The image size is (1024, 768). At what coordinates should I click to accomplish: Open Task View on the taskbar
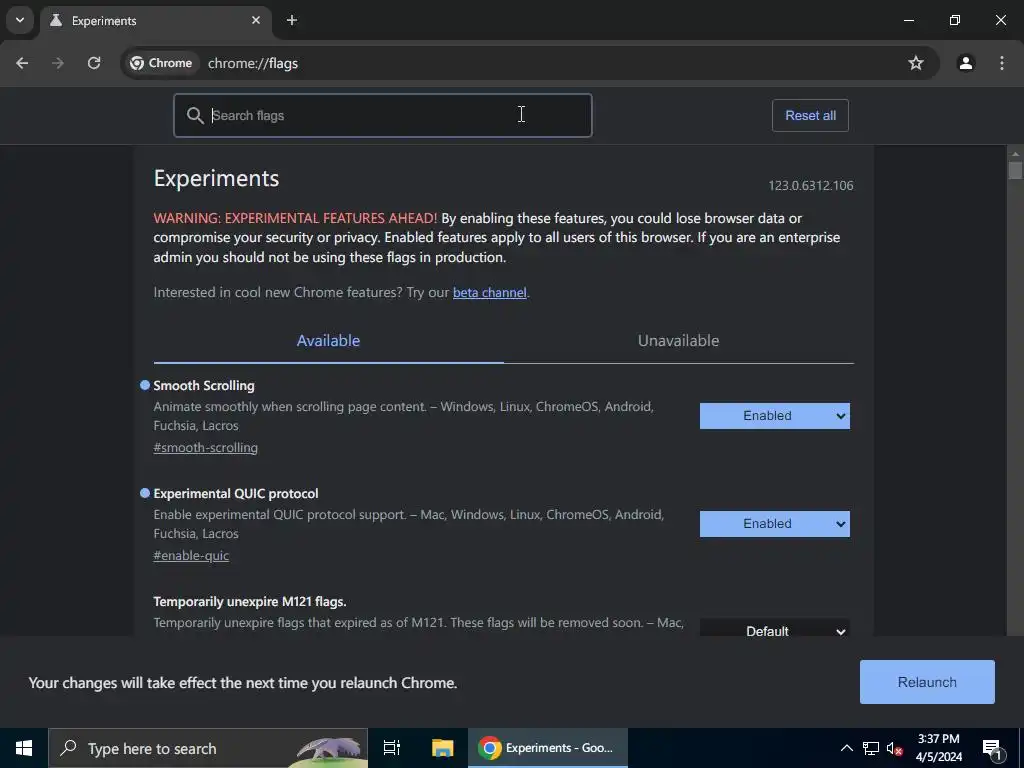(x=392, y=748)
